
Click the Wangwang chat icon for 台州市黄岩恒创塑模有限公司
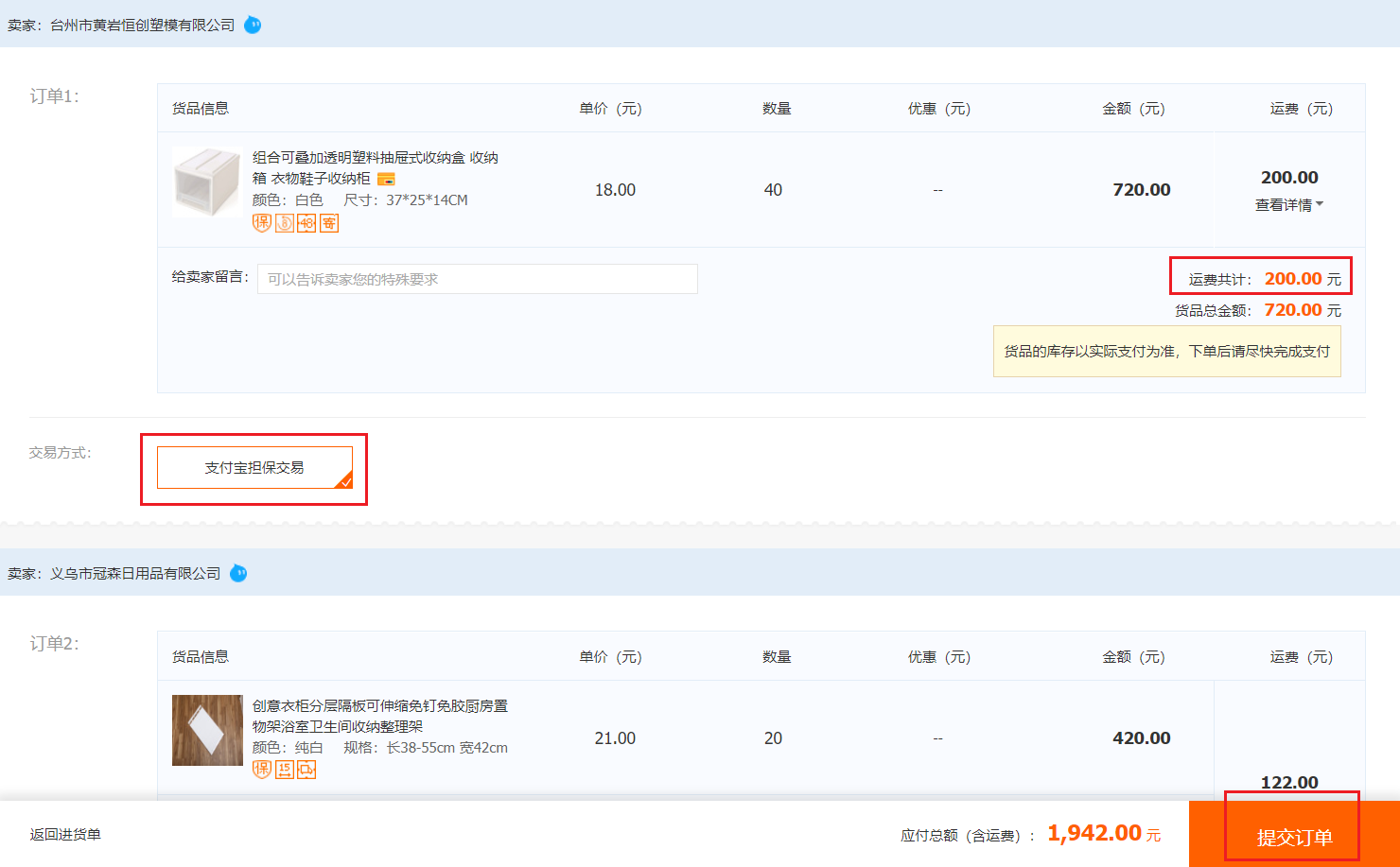pyautogui.click(x=253, y=25)
